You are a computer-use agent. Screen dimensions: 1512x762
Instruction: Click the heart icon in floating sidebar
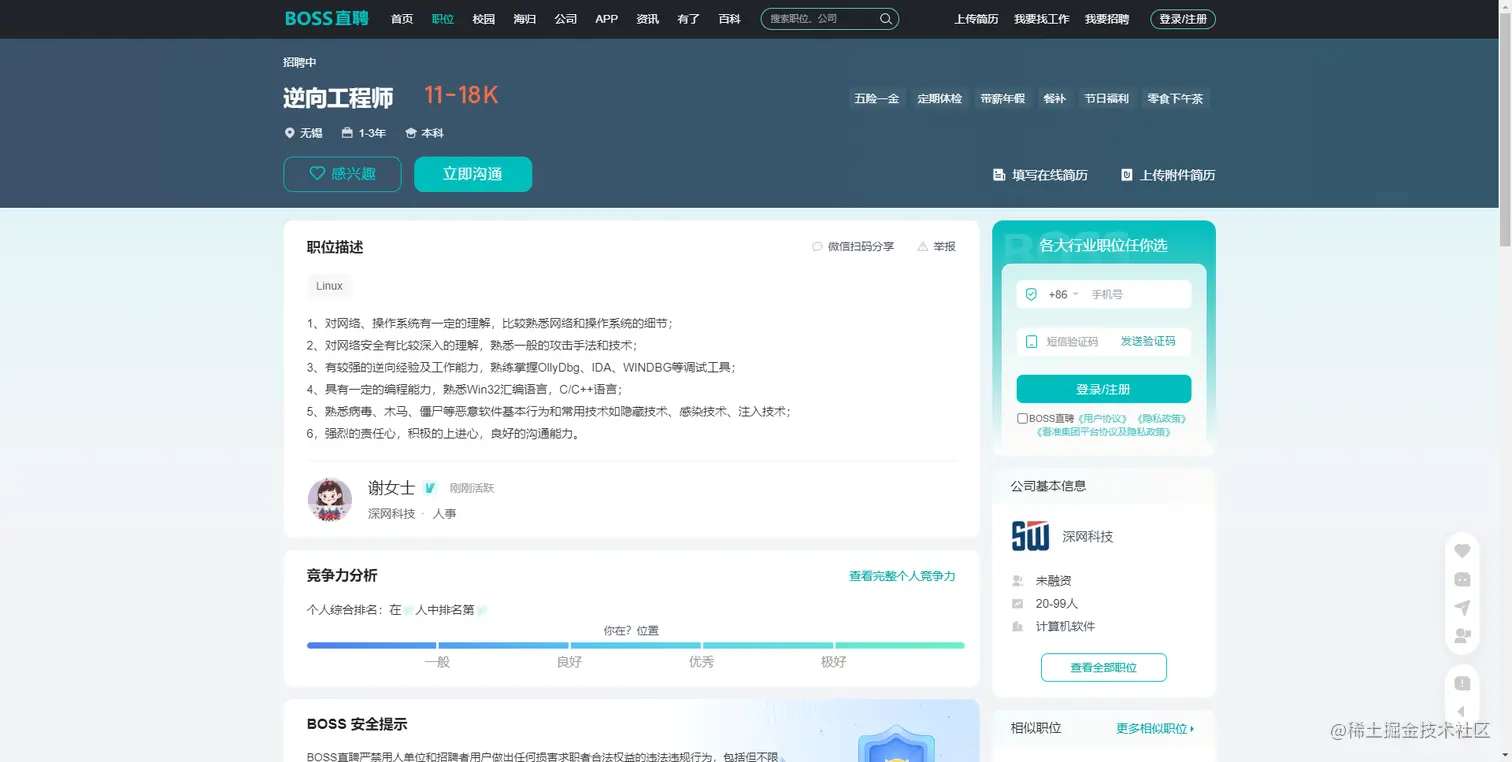1462,551
